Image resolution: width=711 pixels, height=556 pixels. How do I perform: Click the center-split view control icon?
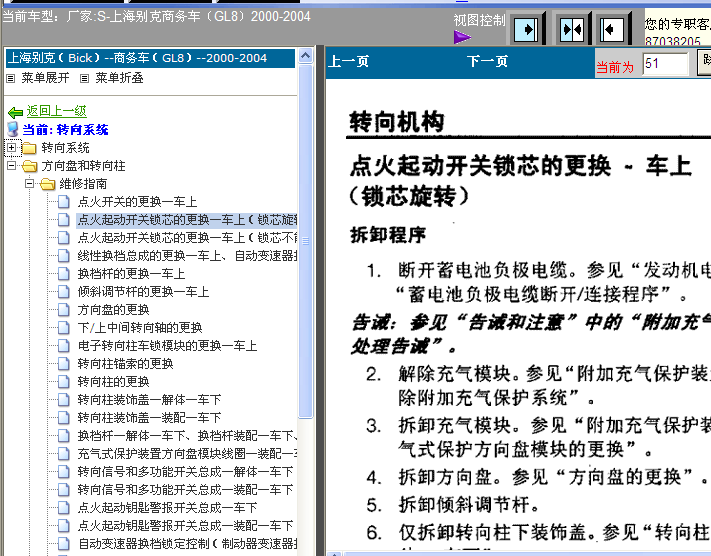tap(572, 29)
